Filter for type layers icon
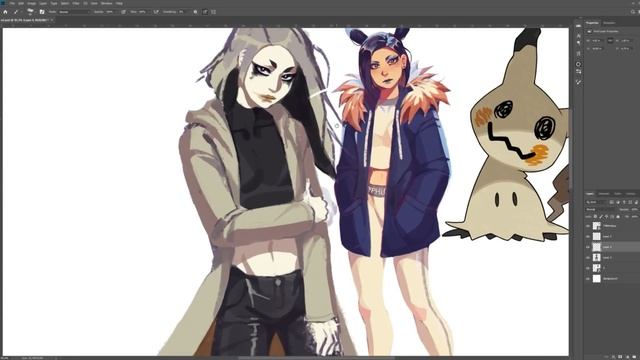This screenshot has height=360, width=640. 624,202
